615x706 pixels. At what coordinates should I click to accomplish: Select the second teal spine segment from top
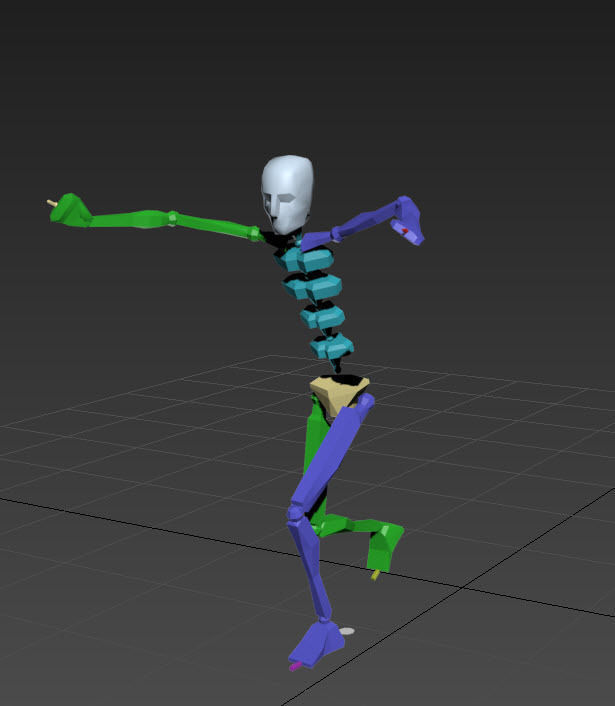tap(312, 286)
